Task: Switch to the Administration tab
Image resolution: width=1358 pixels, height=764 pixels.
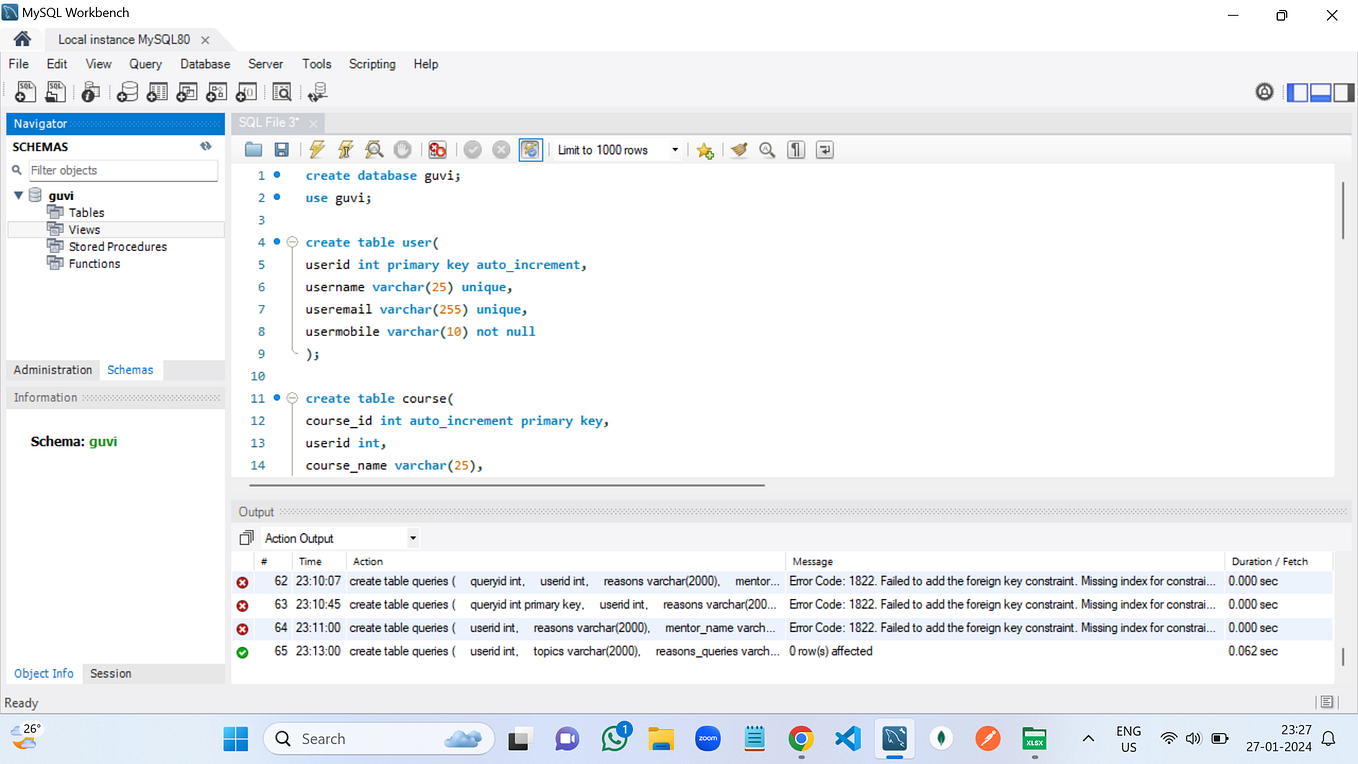Action: tap(52, 370)
